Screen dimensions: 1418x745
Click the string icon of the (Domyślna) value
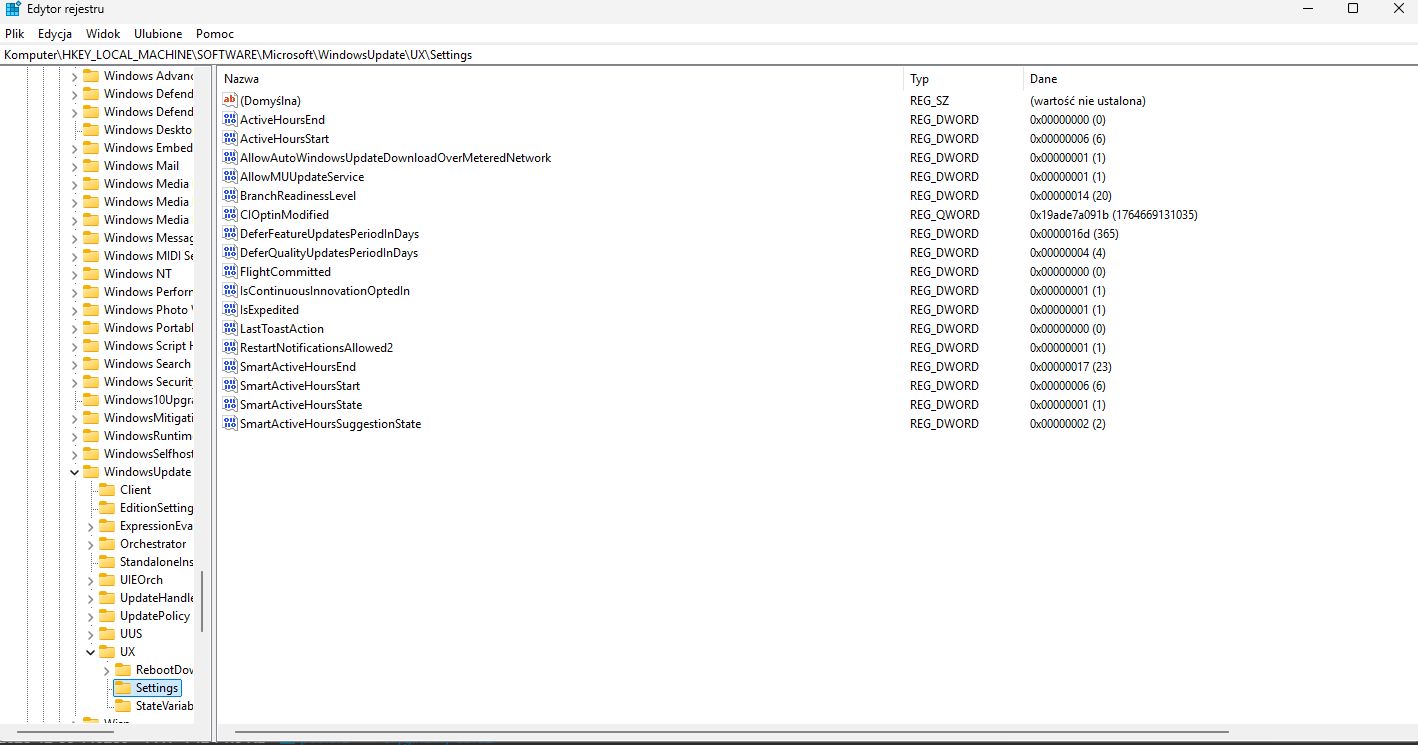pos(230,101)
